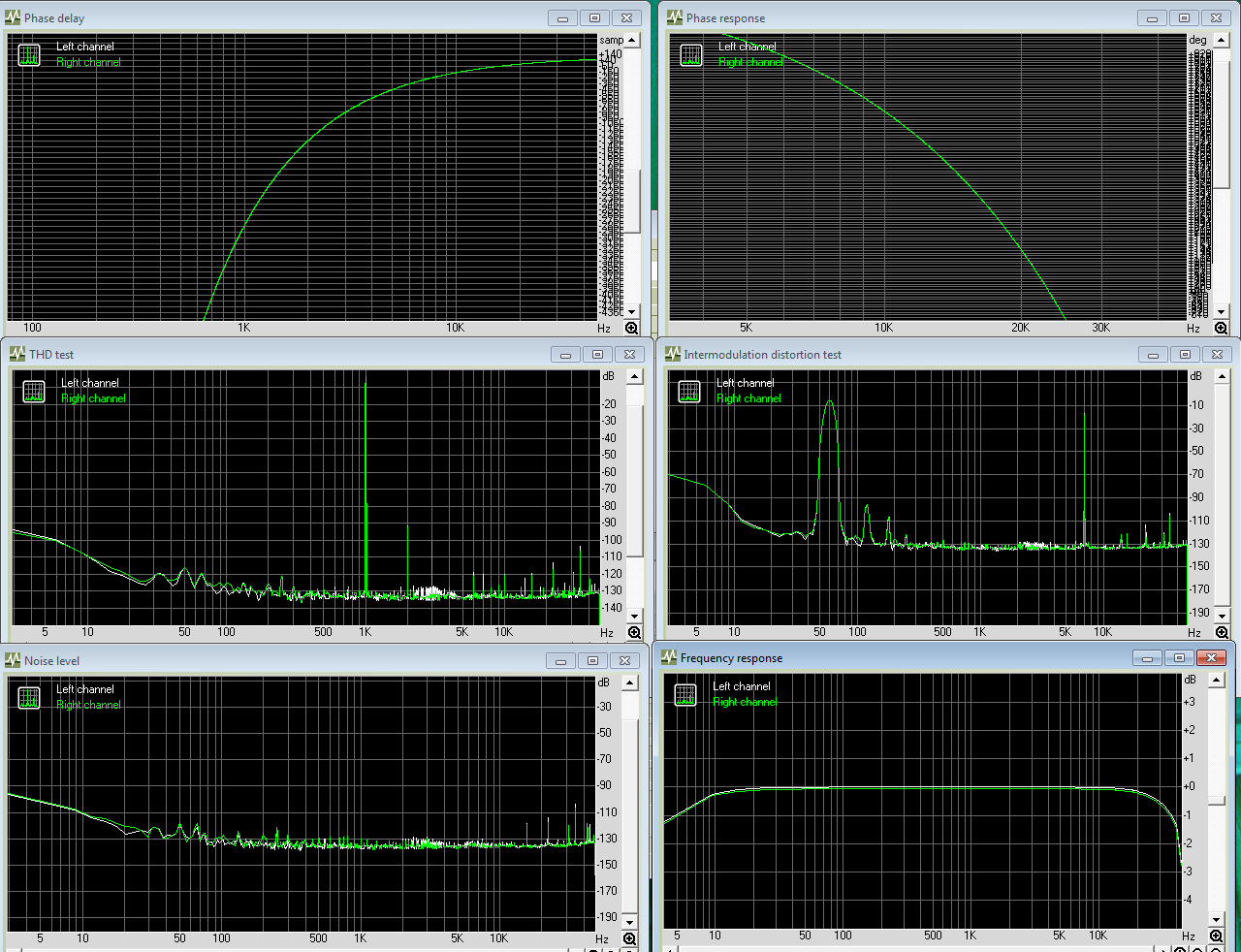1241x952 pixels.
Task: Click scroll-down arrow in THD test window
Action: click(635, 616)
